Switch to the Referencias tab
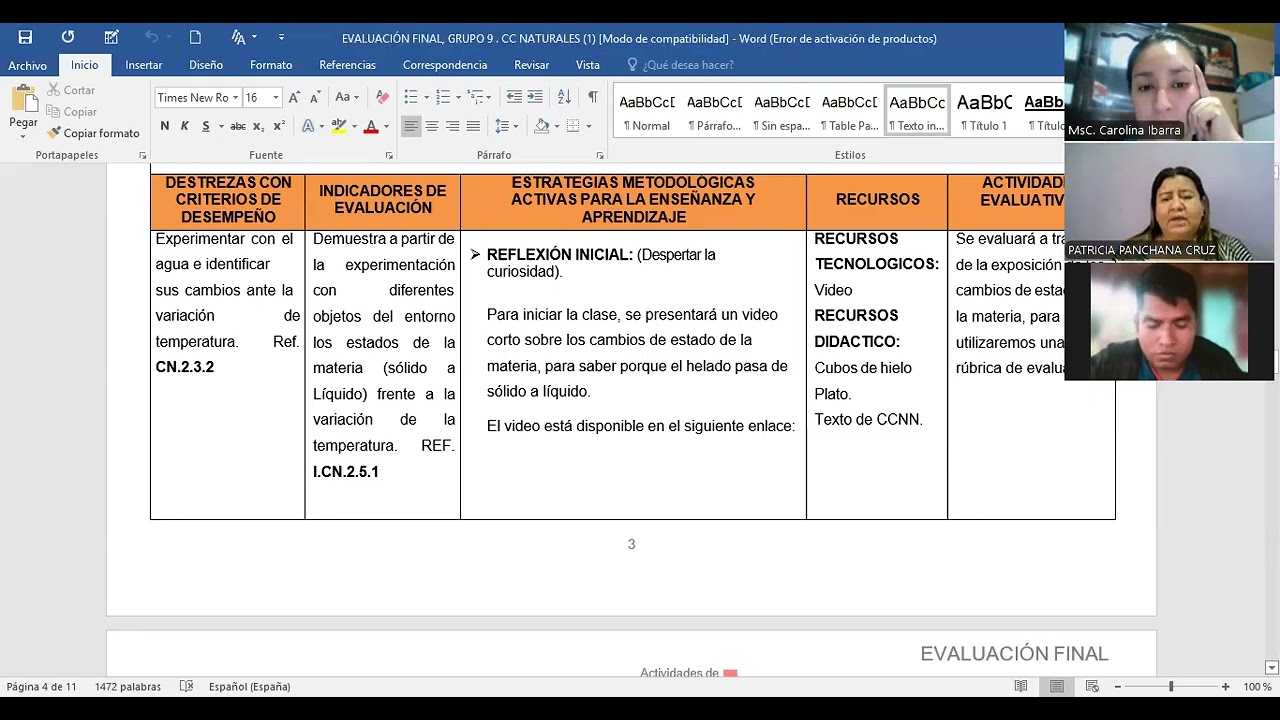The width and height of the screenshot is (1280, 720). tap(348, 65)
